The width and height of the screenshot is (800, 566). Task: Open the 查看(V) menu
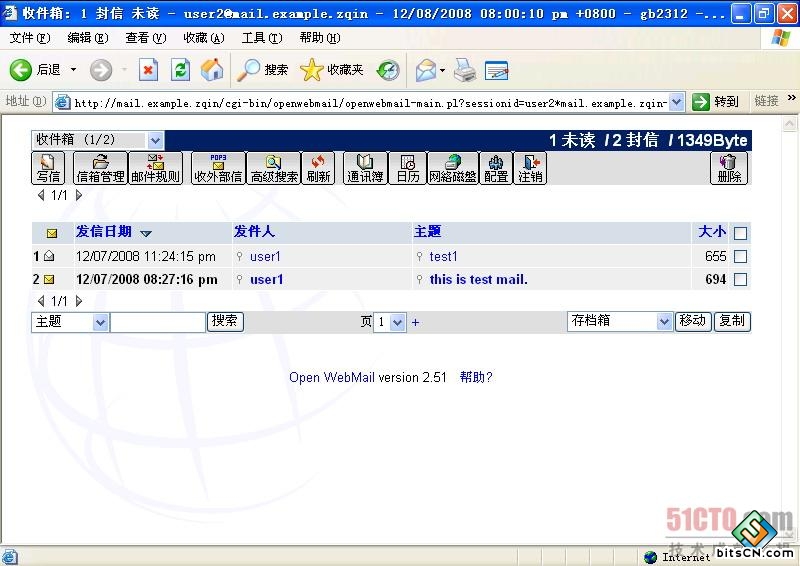click(x=146, y=38)
